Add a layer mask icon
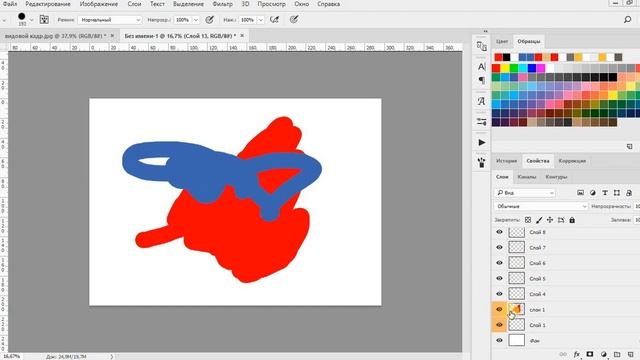Screen dimensions: 640x360 click(590, 354)
